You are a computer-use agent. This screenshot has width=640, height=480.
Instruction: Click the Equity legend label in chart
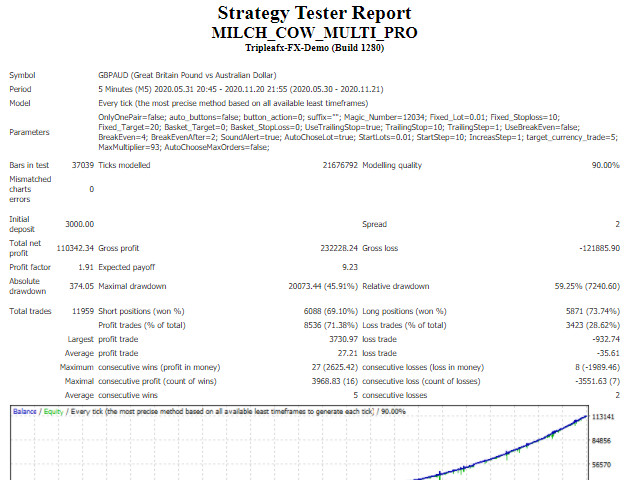pos(53,411)
